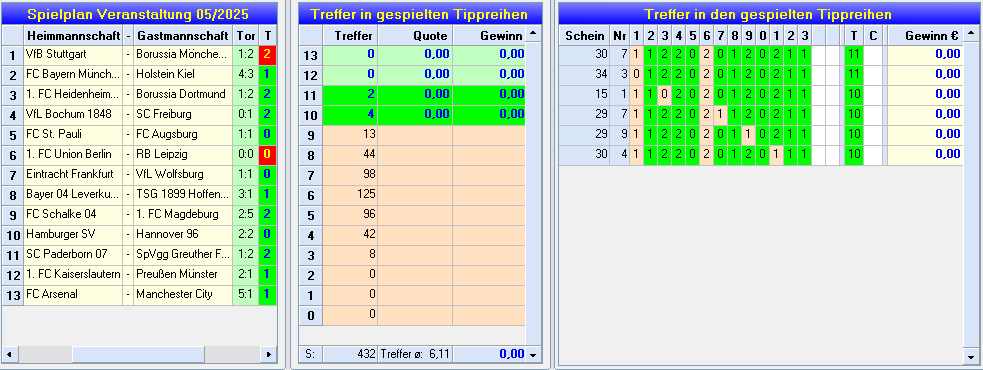Click the Gewinn € column header

click(x=925, y=36)
